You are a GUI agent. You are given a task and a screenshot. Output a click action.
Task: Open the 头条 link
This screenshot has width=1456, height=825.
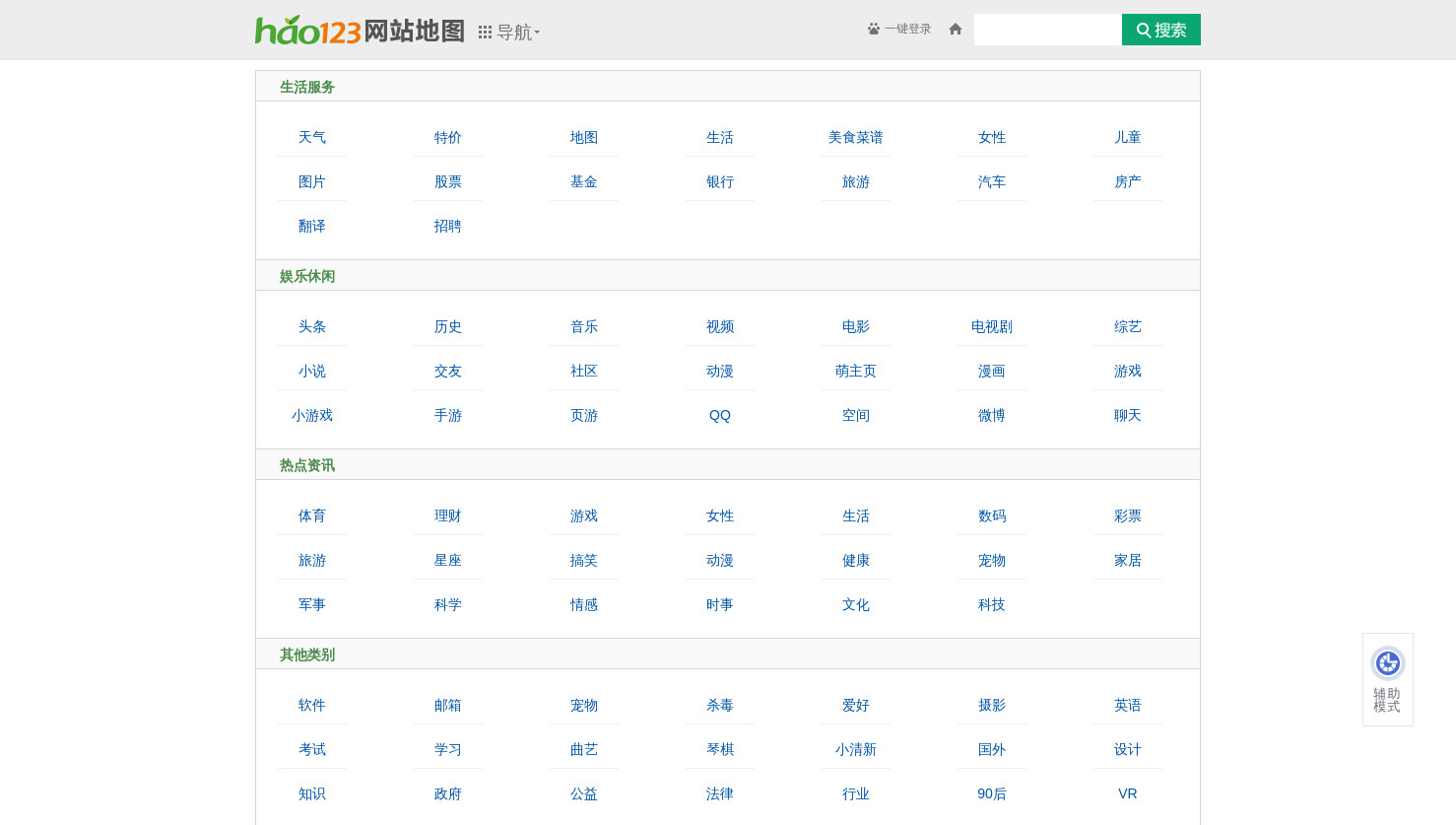pyautogui.click(x=312, y=326)
